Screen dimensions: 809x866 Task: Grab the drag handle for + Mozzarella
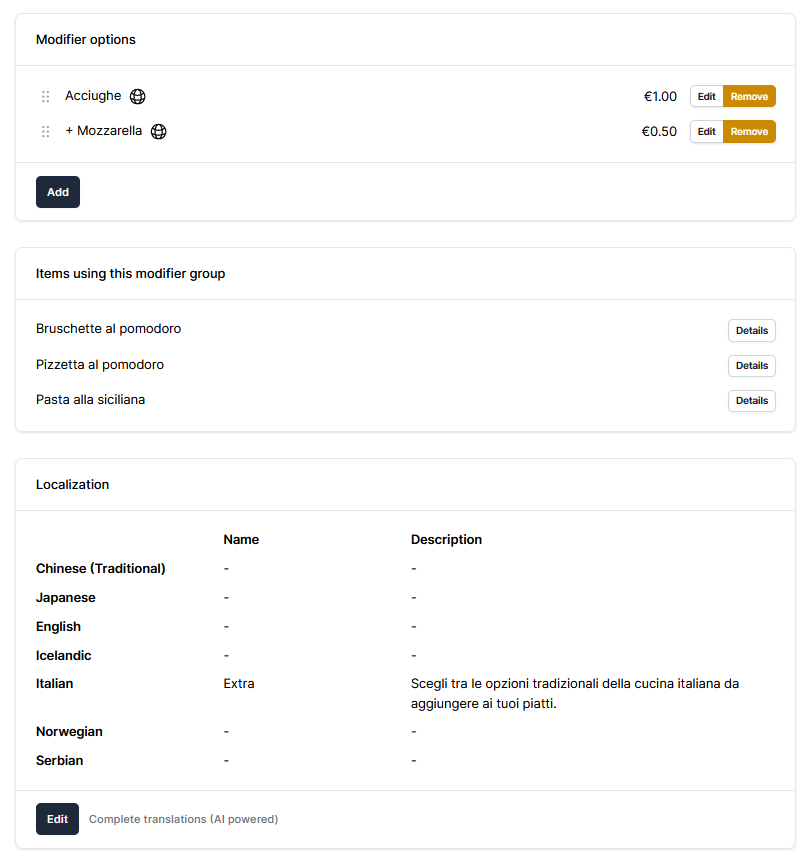pyautogui.click(x=46, y=132)
